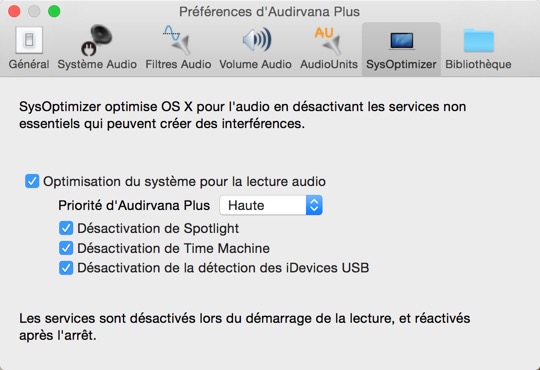
Task: Go to the Volume Audio tab label
Action: (256, 64)
